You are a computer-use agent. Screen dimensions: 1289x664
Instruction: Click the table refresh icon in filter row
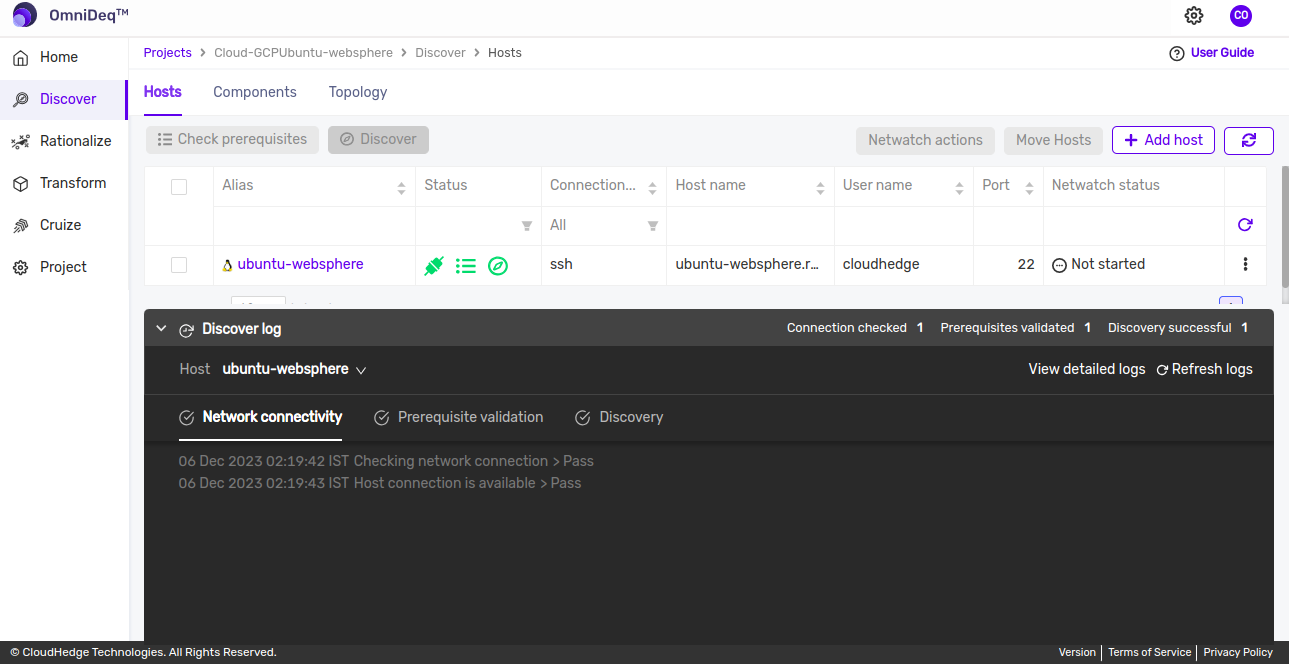coord(1245,225)
